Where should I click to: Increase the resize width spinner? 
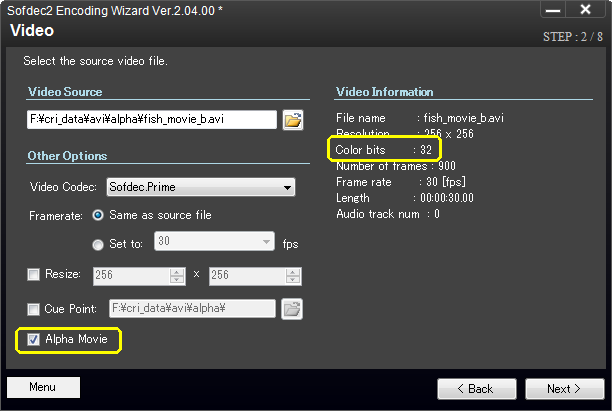[x=177, y=272]
